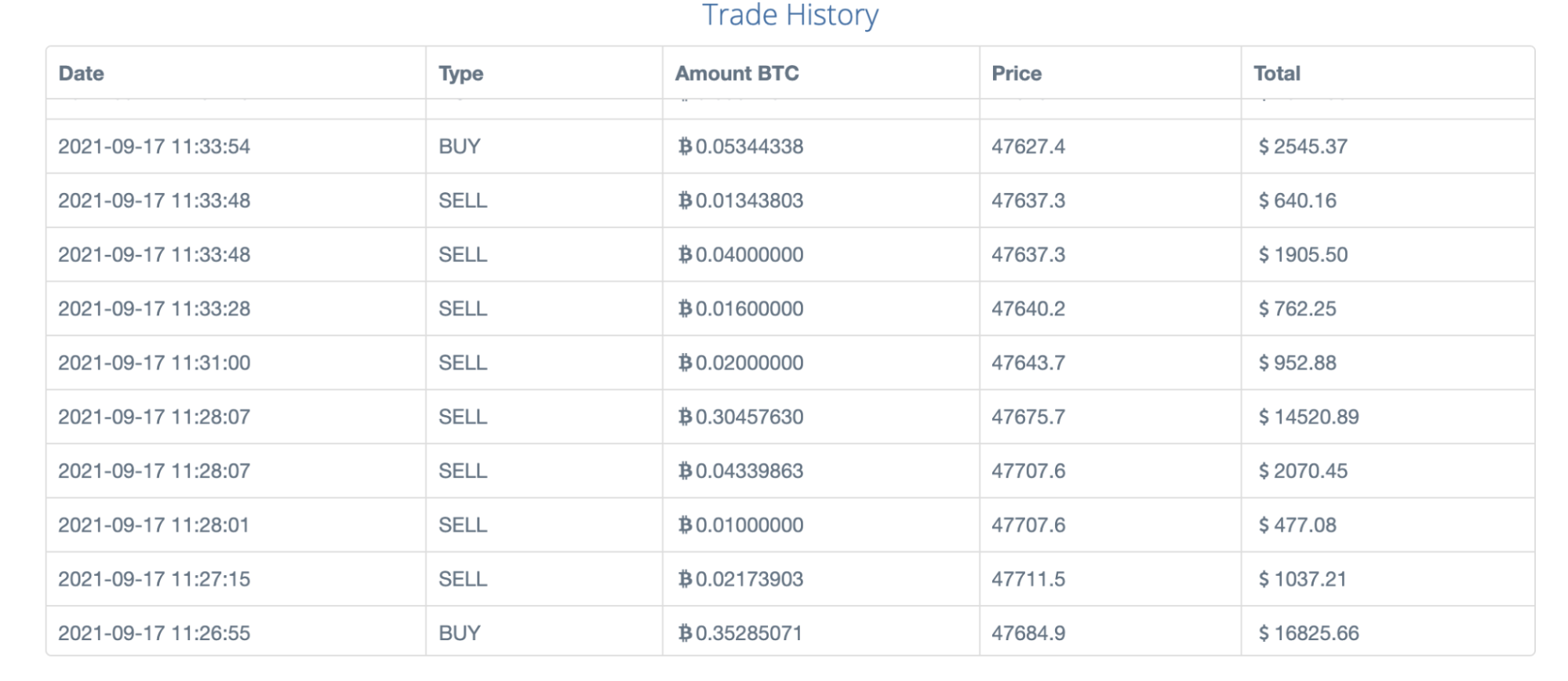
Task: Click the bitcoin icon beside 0.01600000
Action: [685, 309]
